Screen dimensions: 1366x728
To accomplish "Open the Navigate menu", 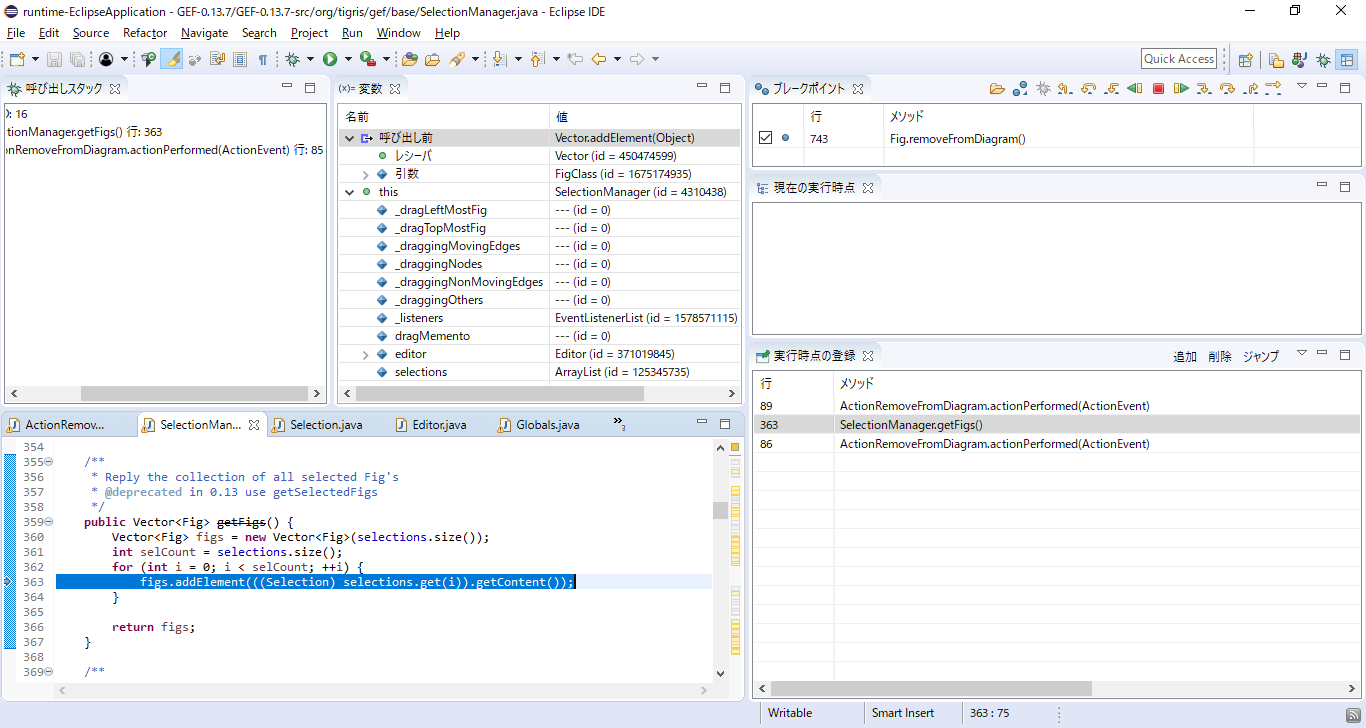I will point(204,33).
